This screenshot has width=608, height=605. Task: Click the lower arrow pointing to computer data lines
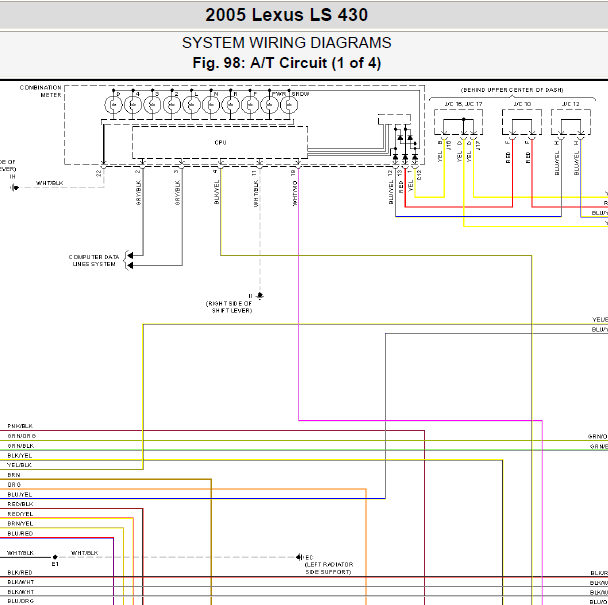pos(130,265)
